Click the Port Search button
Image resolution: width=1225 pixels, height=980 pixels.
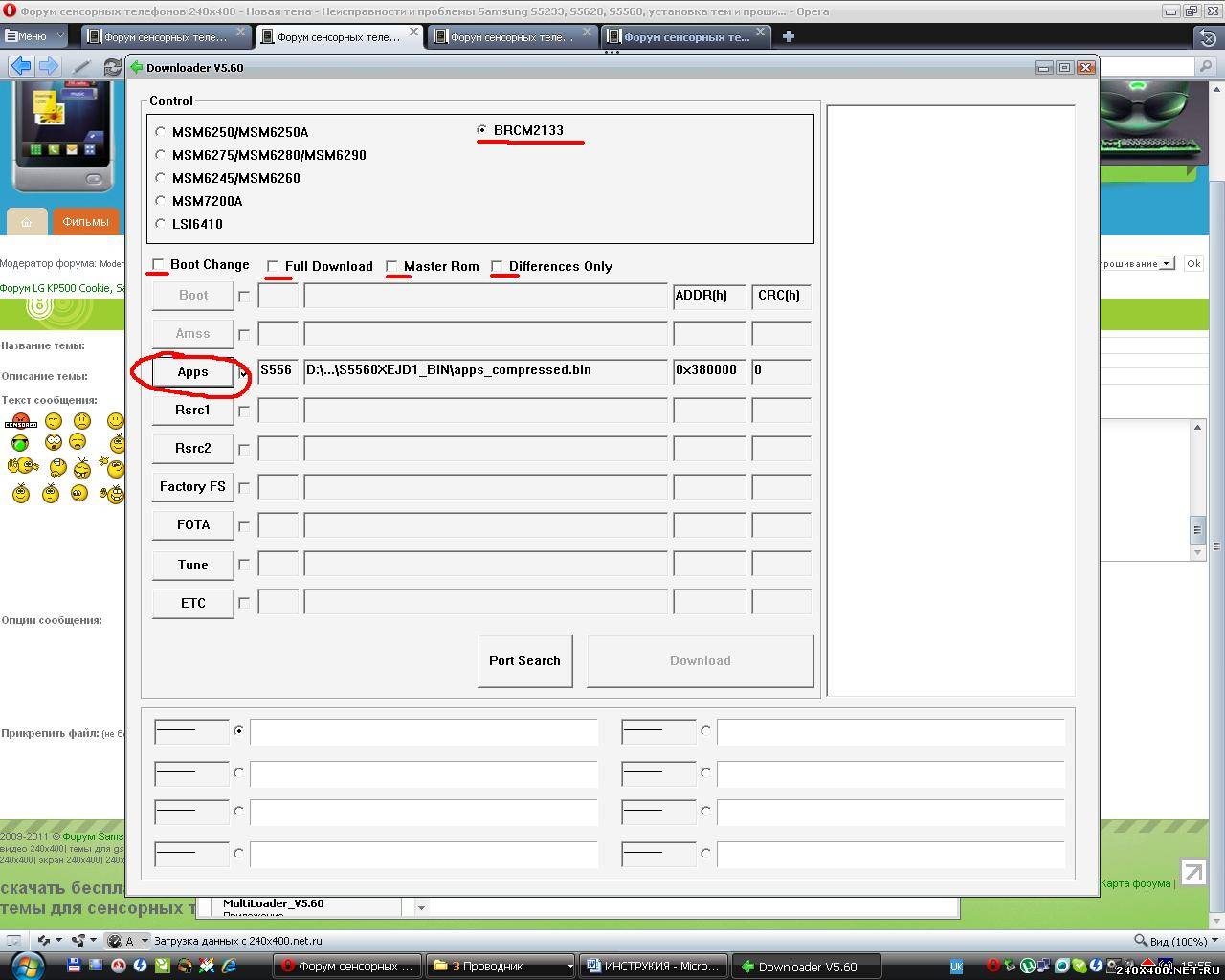point(524,660)
